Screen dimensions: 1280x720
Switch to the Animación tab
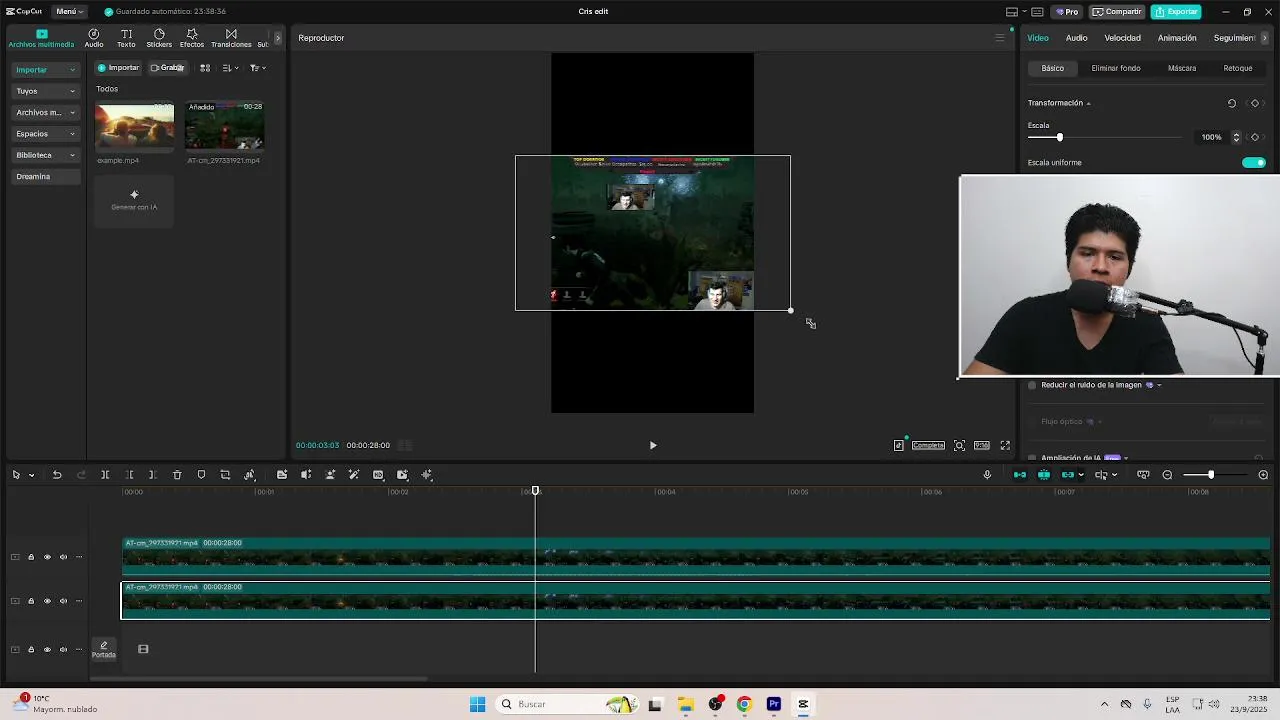coord(1177,38)
